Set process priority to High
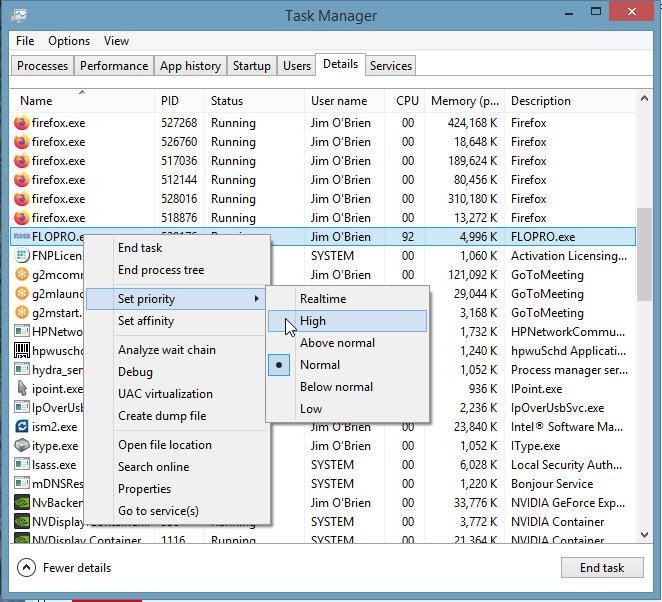This screenshot has height=602, width=662. [313, 321]
